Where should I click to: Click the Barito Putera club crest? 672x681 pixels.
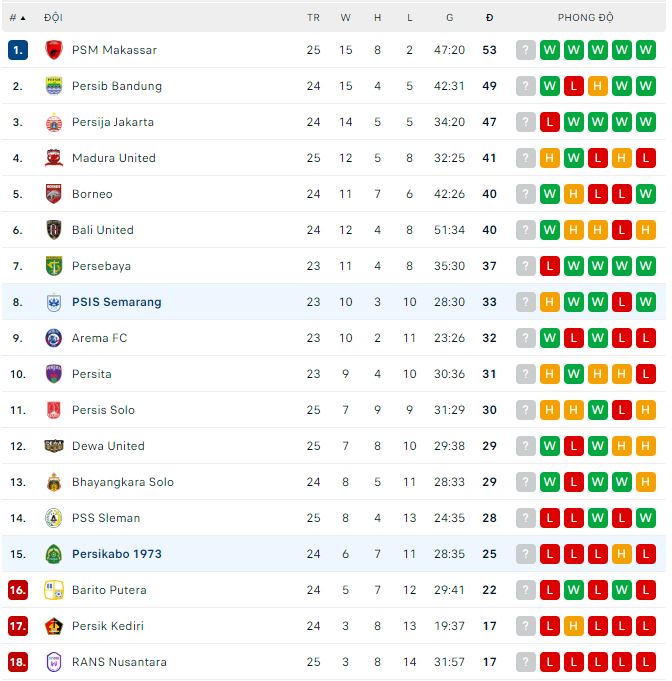(x=54, y=590)
